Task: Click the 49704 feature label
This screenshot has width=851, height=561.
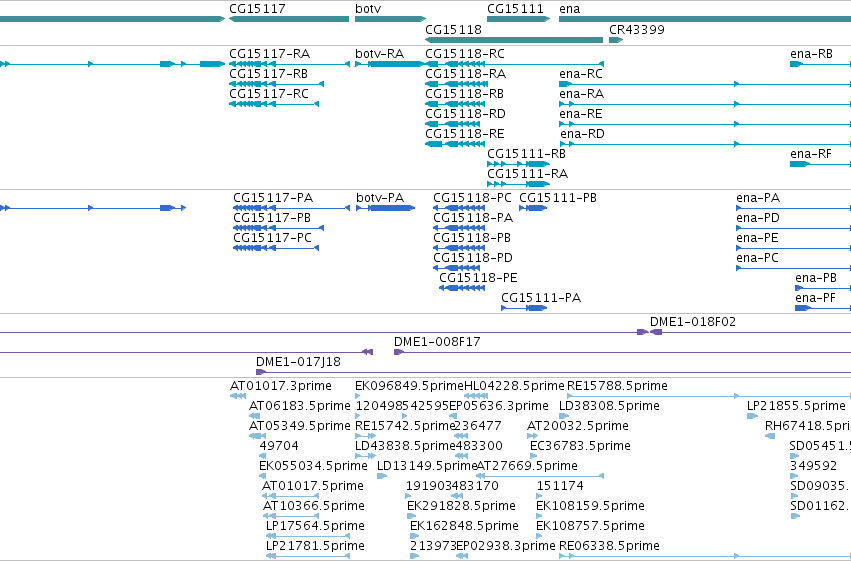Action: tap(279, 447)
